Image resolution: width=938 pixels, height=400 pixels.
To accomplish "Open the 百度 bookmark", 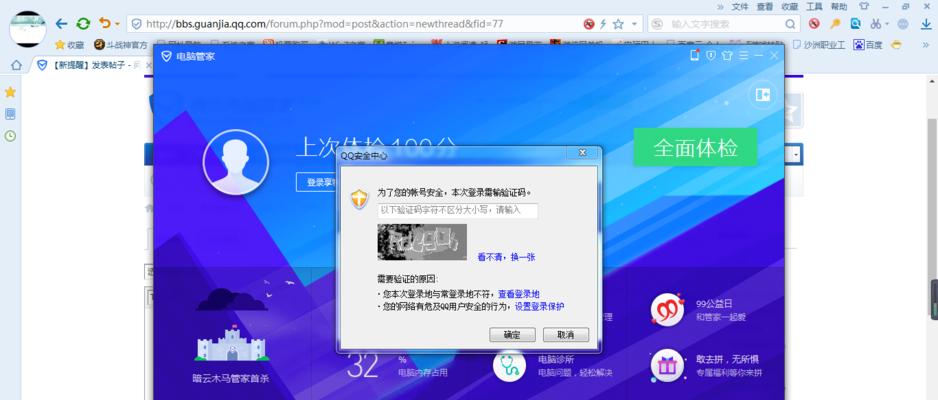I will (x=868, y=45).
